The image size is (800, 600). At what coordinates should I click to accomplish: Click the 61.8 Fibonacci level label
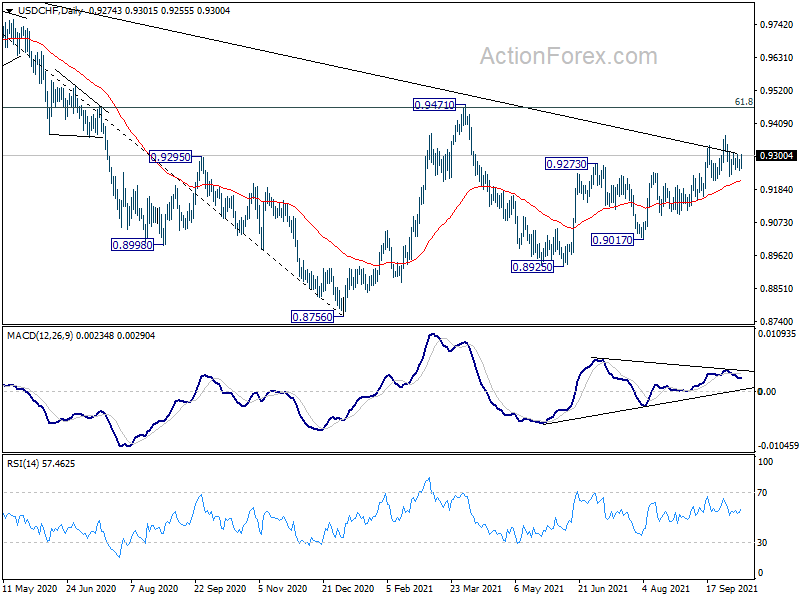pos(743,102)
